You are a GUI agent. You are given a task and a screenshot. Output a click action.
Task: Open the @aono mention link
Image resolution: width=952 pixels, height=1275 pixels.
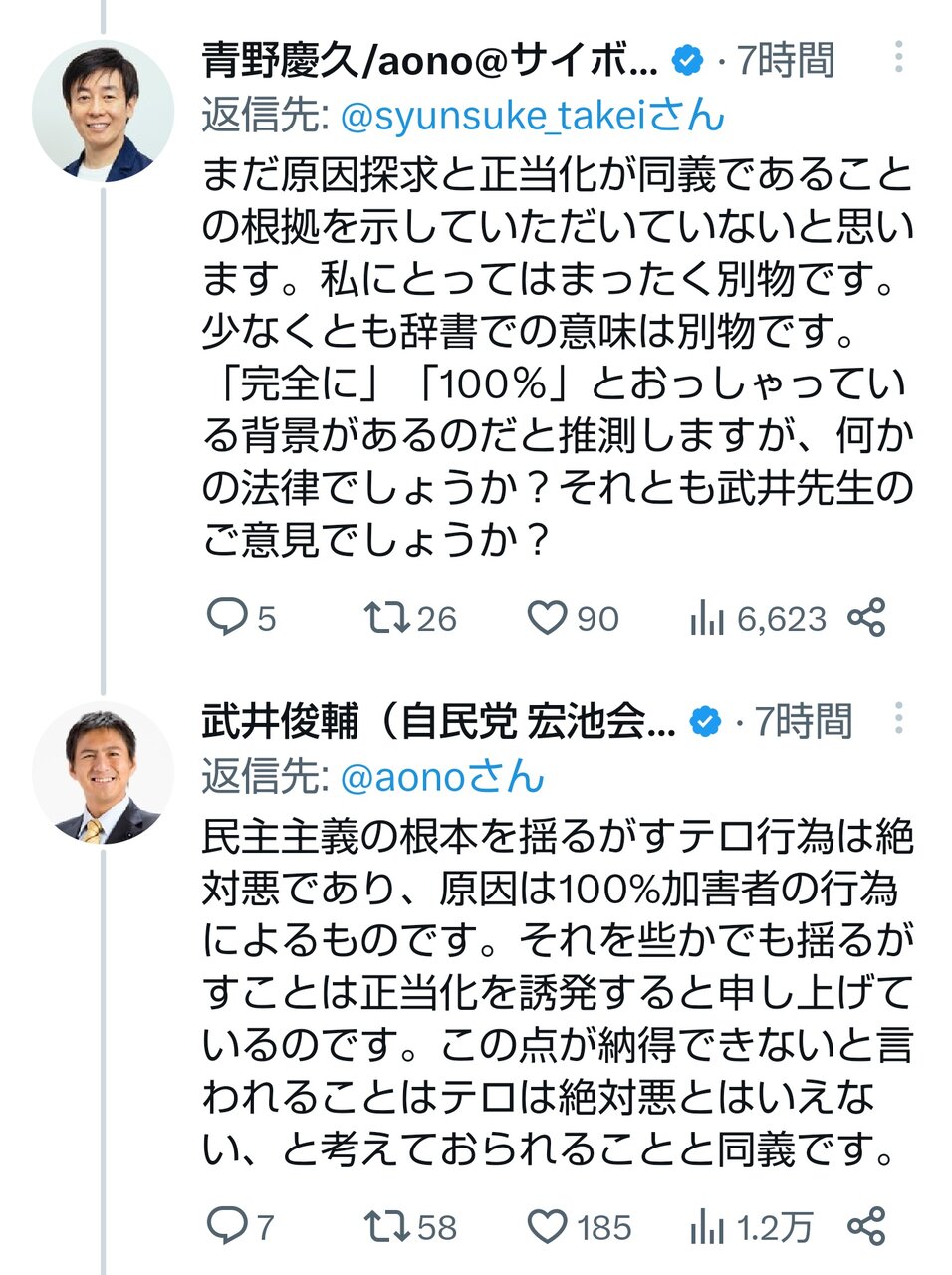[416, 778]
